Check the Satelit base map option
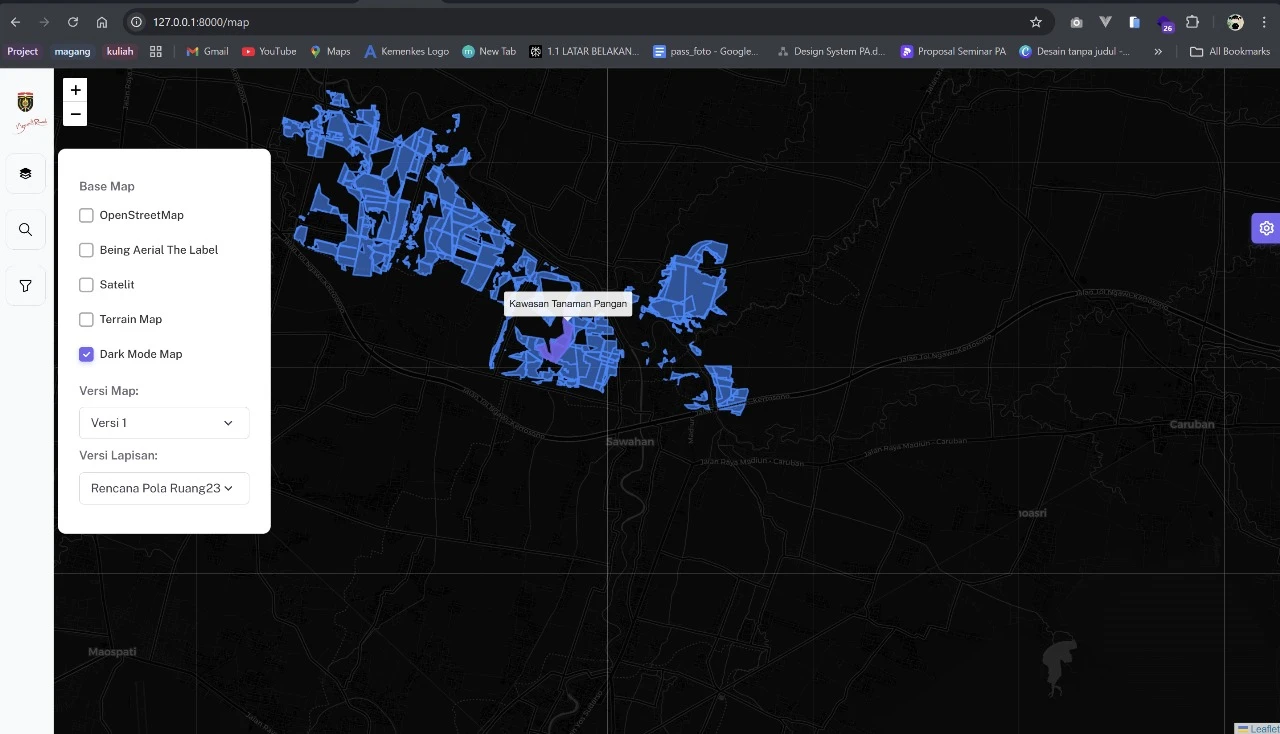 87,285
